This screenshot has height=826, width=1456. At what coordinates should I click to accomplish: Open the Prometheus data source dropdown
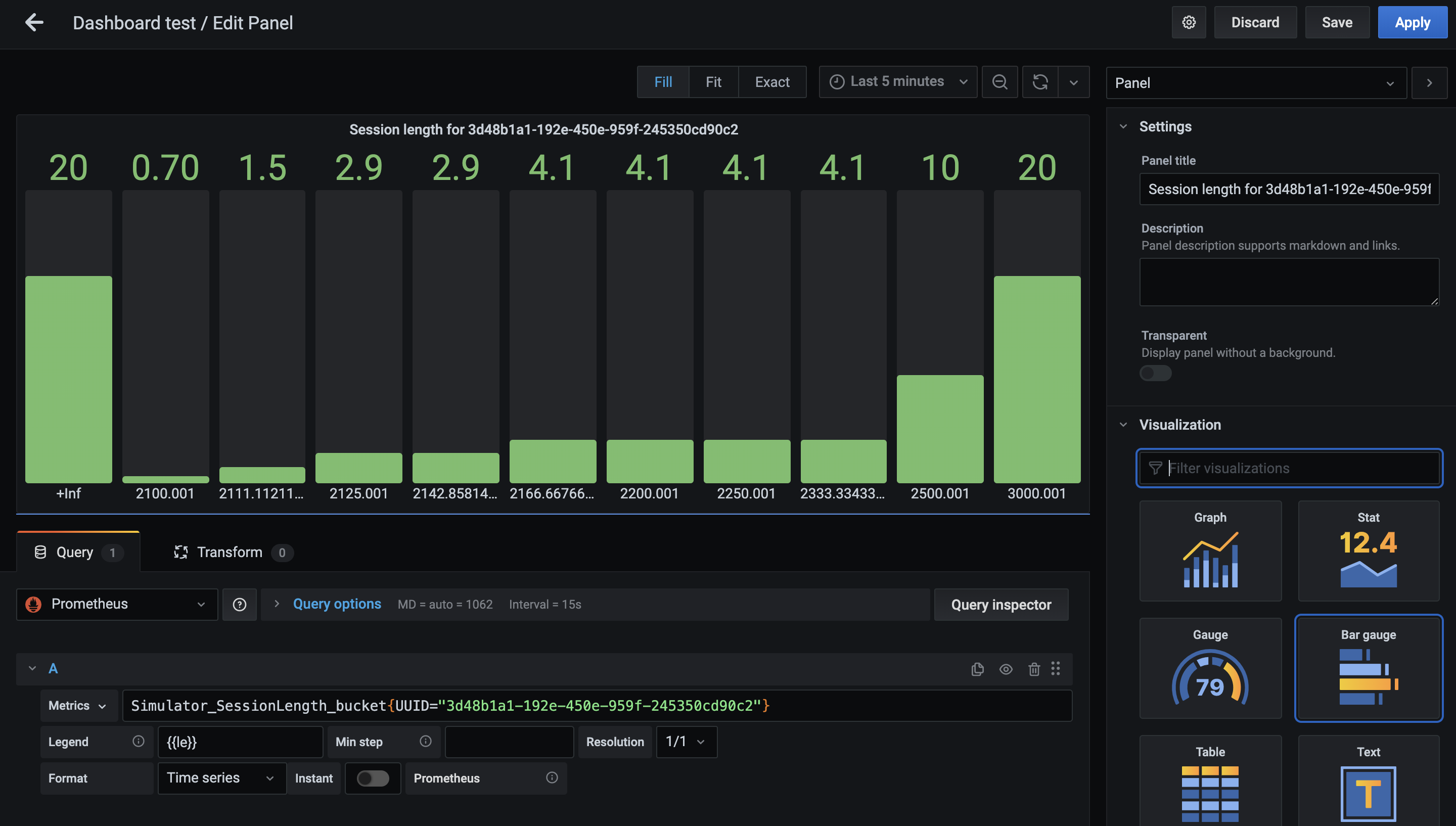[x=117, y=604]
